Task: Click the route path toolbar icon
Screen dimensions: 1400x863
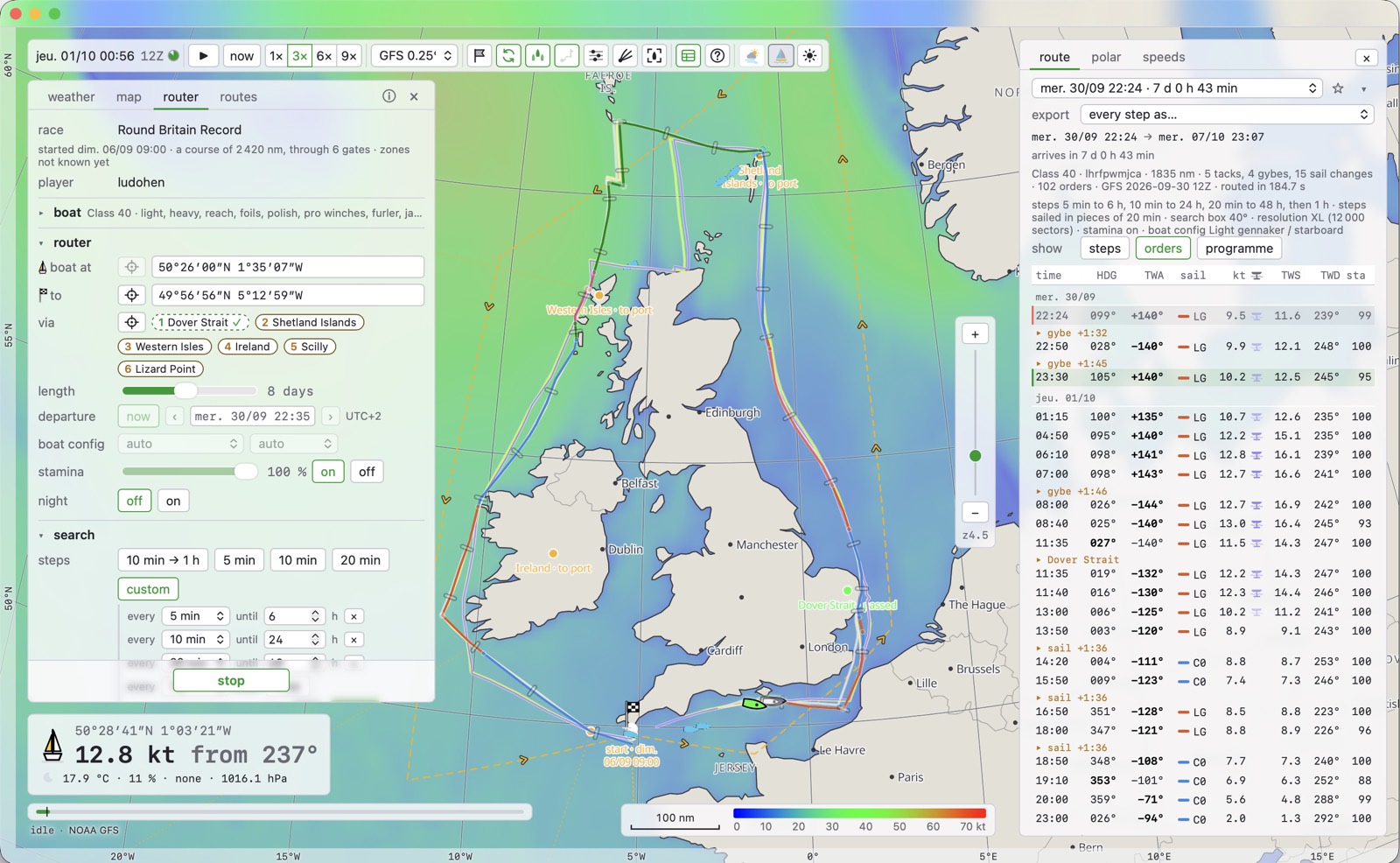Action: [x=567, y=56]
